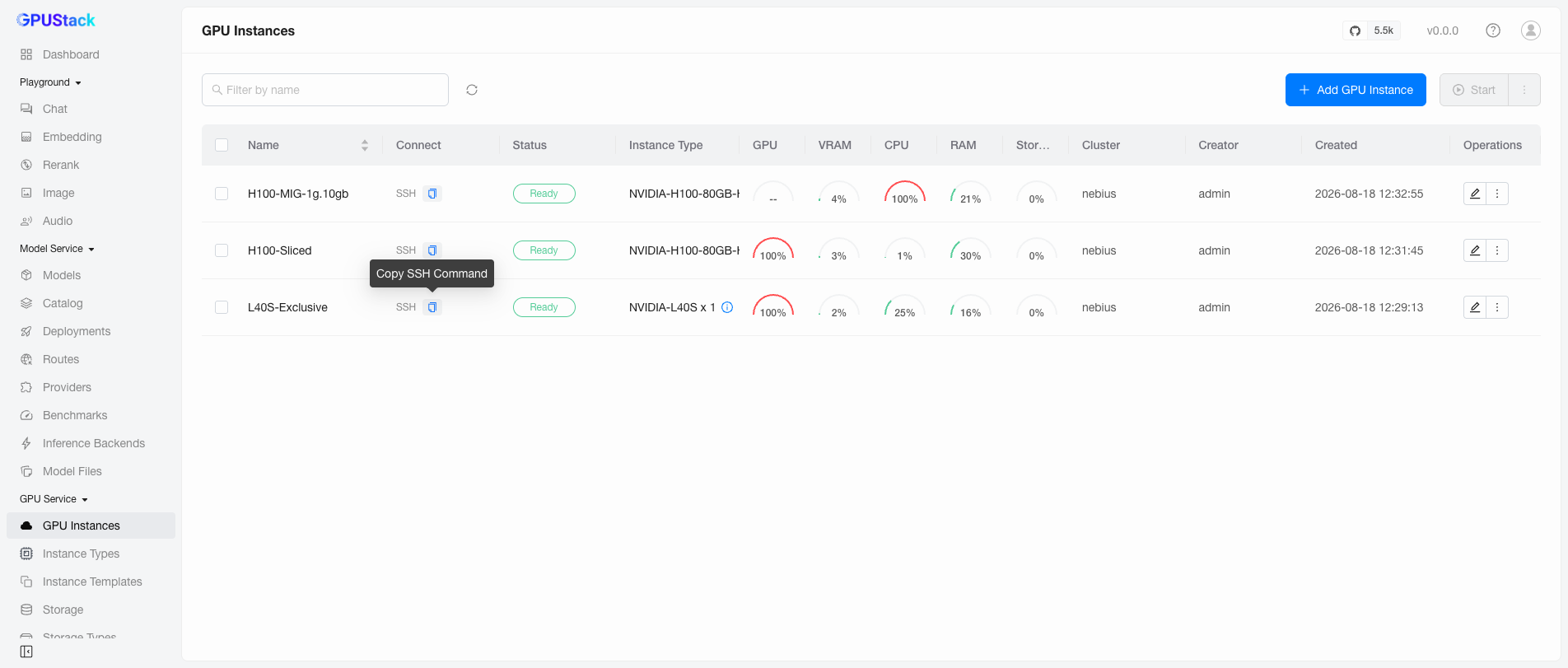Viewport: 1568px width, 668px height.
Task: Show info for NVIDIA-L40S x 1 instance type
Action: pyautogui.click(x=727, y=307)
